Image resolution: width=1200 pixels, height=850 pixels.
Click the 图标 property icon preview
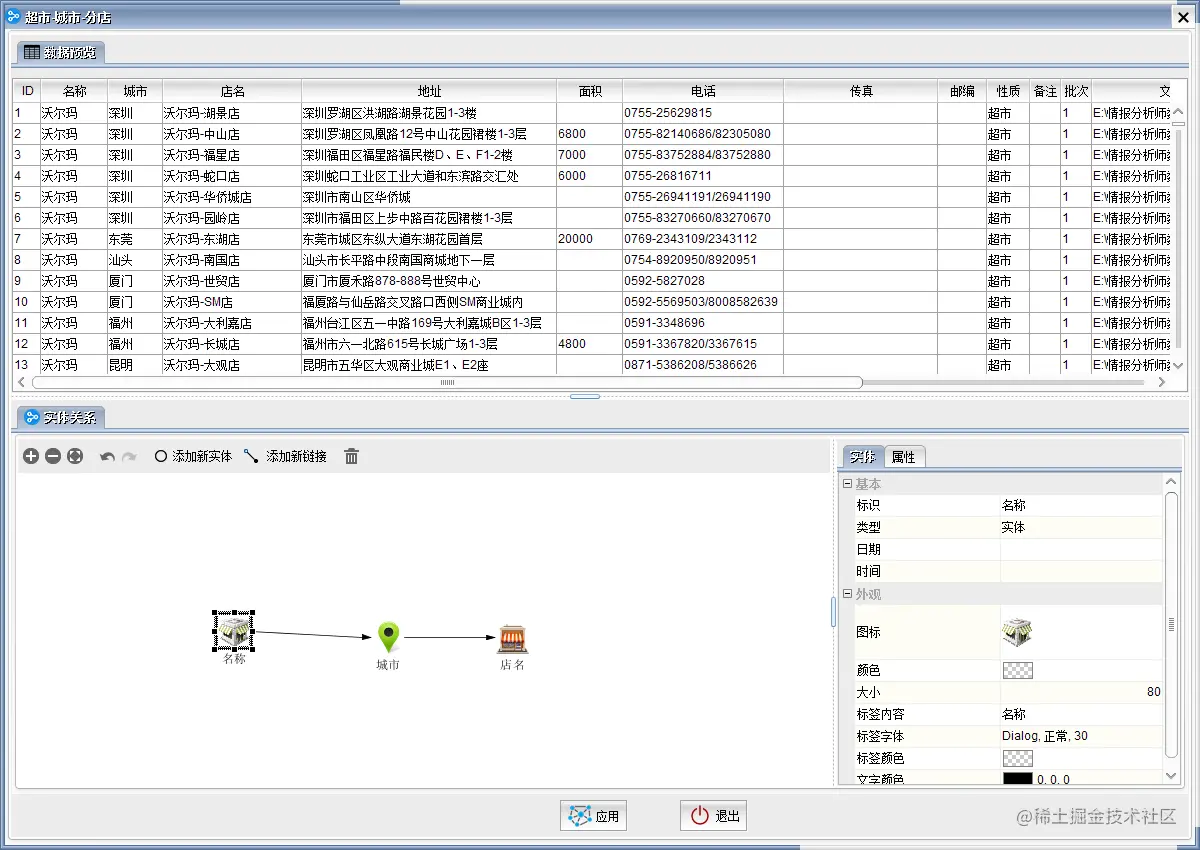[x=1017, y=632]
